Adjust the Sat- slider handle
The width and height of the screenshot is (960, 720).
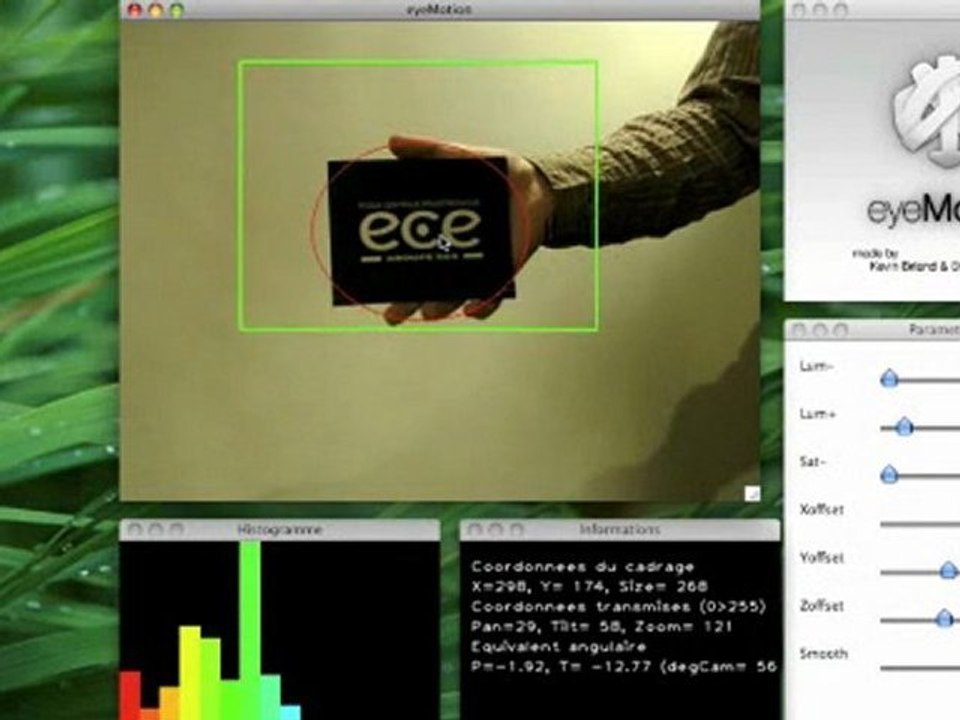(x=889, y=474)
